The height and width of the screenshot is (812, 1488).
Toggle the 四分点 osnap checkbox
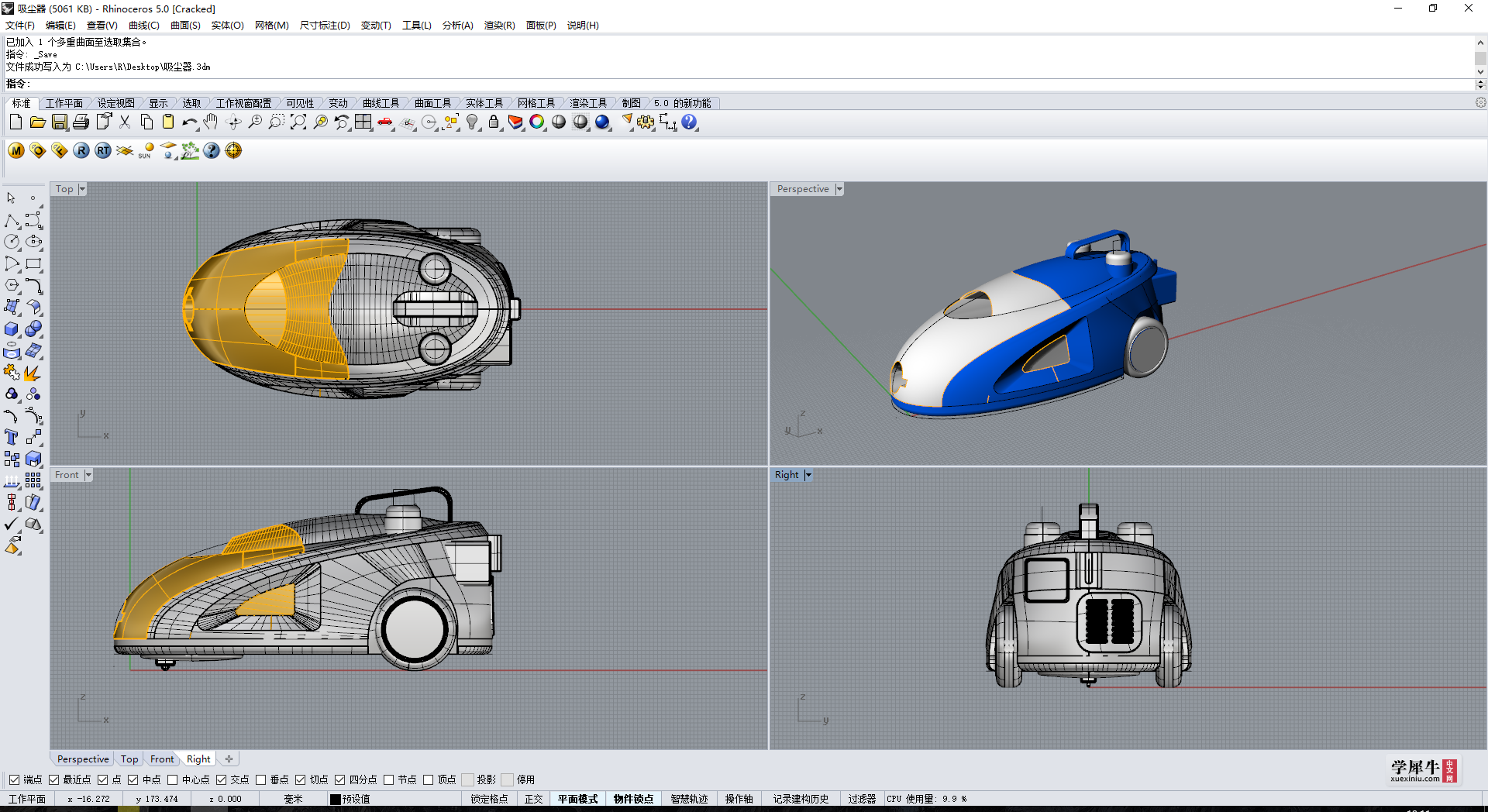(x=339, y=779)
